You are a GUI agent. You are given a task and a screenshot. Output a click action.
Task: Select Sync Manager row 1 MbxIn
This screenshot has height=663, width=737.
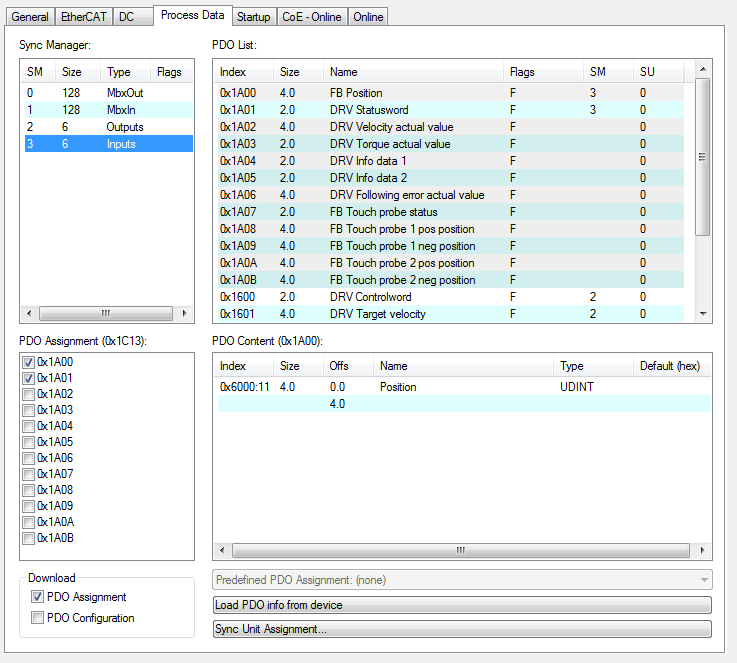tap(109, 109)
